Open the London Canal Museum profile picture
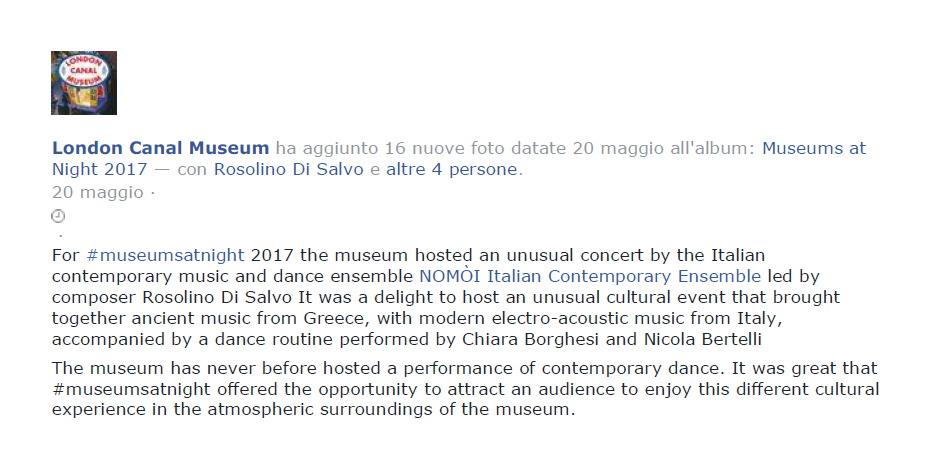The height and width of the screenshot is (476, 939). (x=84, y=83)
